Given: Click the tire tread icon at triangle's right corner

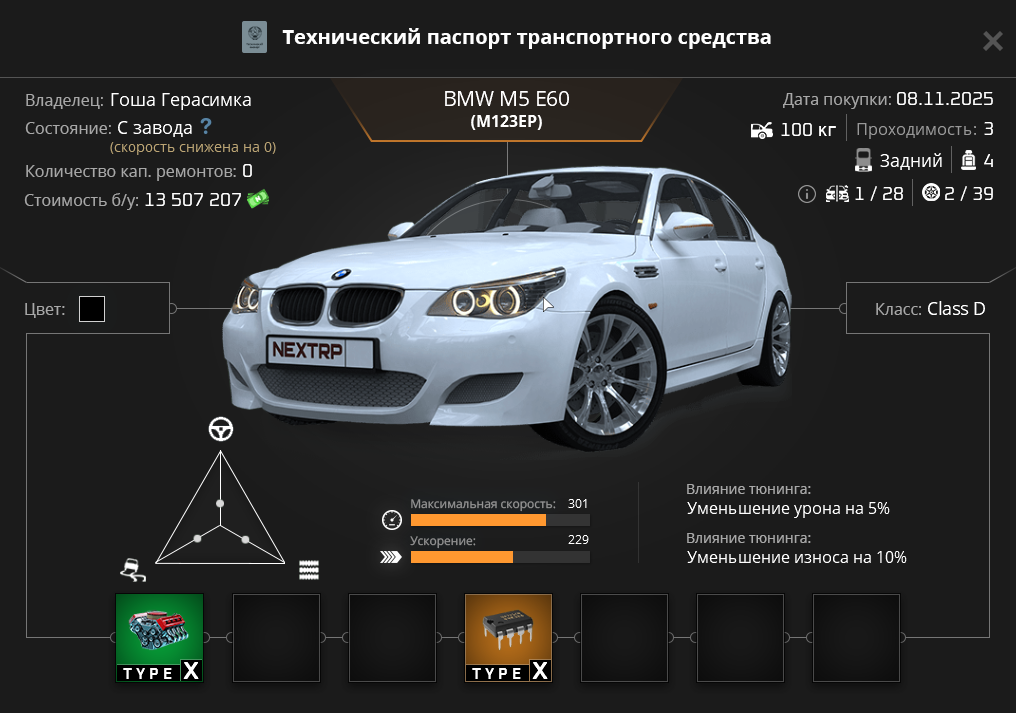Looking at the screenshot, I should click(309, 570).
